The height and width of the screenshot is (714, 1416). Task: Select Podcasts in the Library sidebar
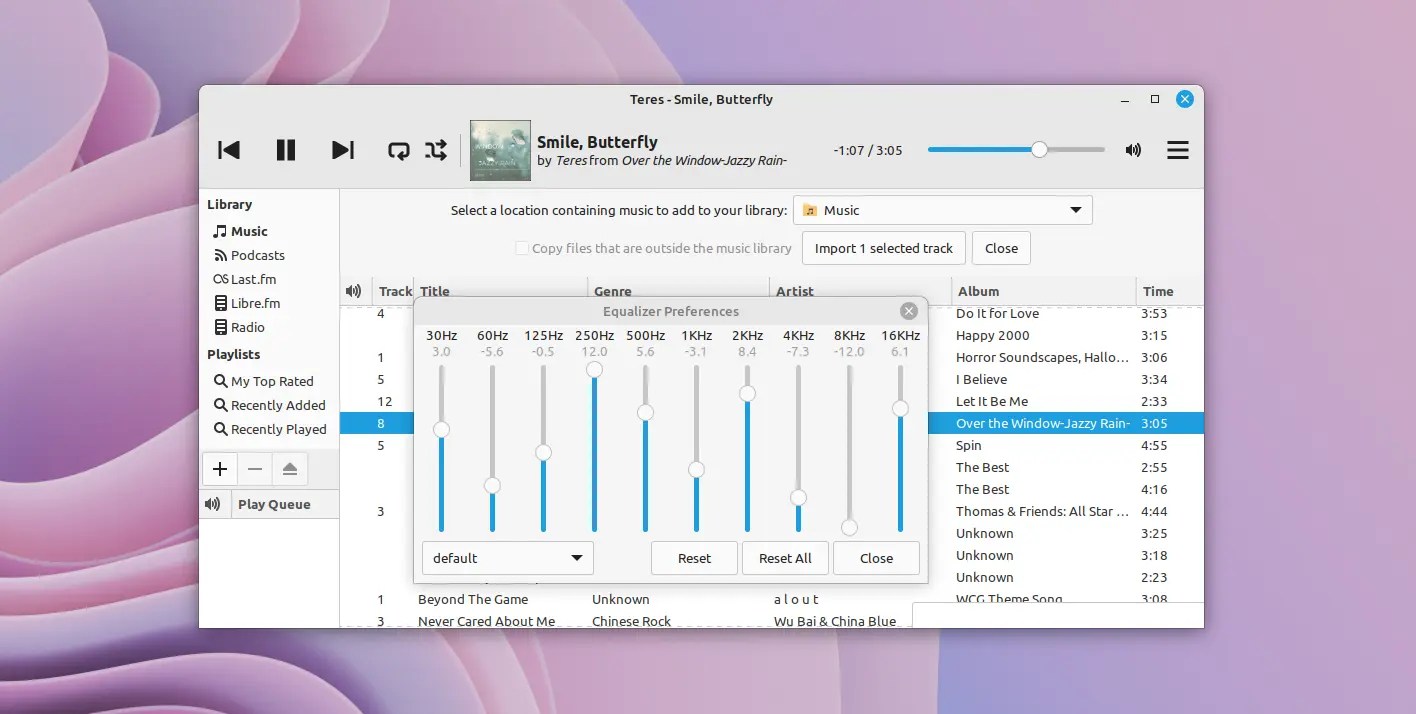[255, 255]
